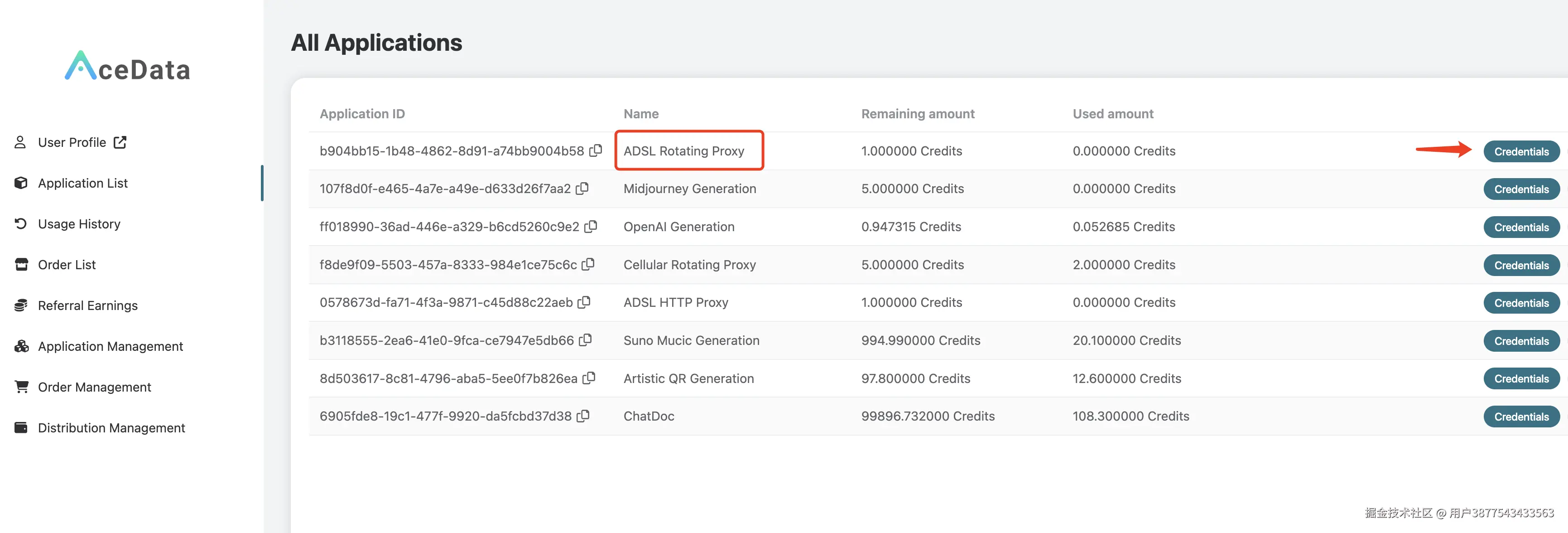Copy the Cellular Rotating Proxy application ID
The height and width of the screenshot is (533, 1568).
click(588, 264)
